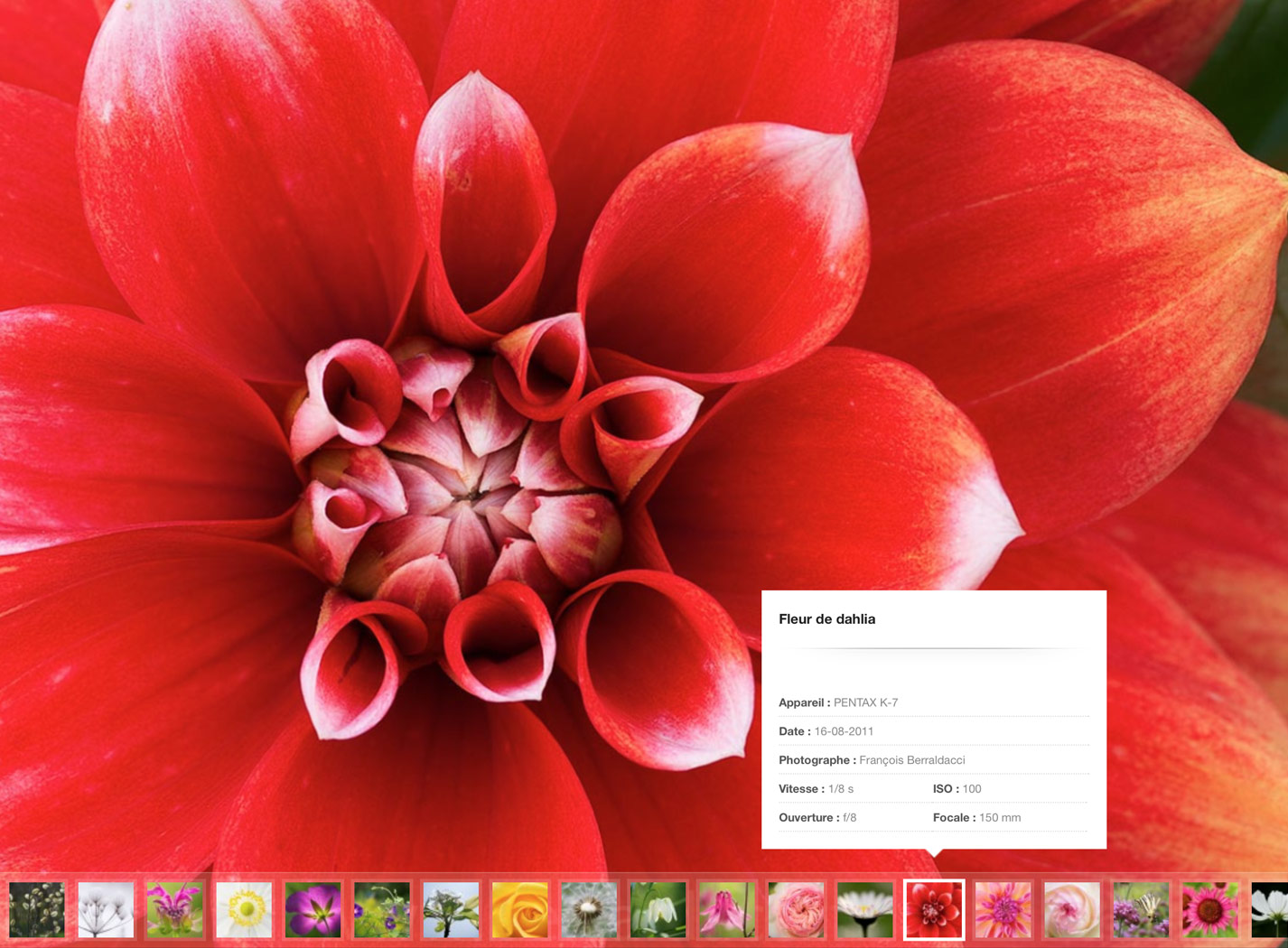This screenshot has width=1288, height=948.
Task: Click photographer name 'François Berraldacci'
Action: 911,760
